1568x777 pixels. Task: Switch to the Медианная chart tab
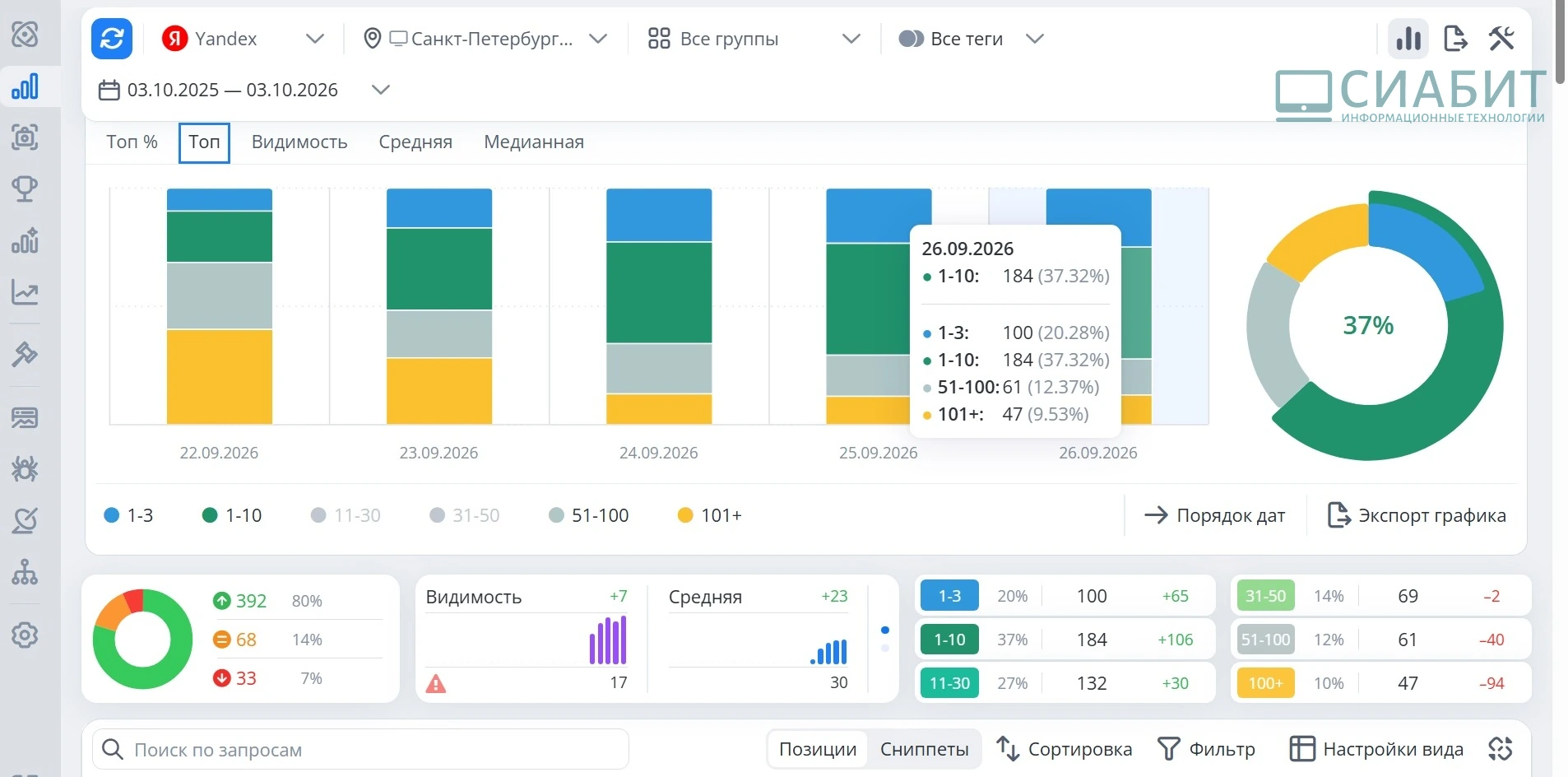(534, 142)
